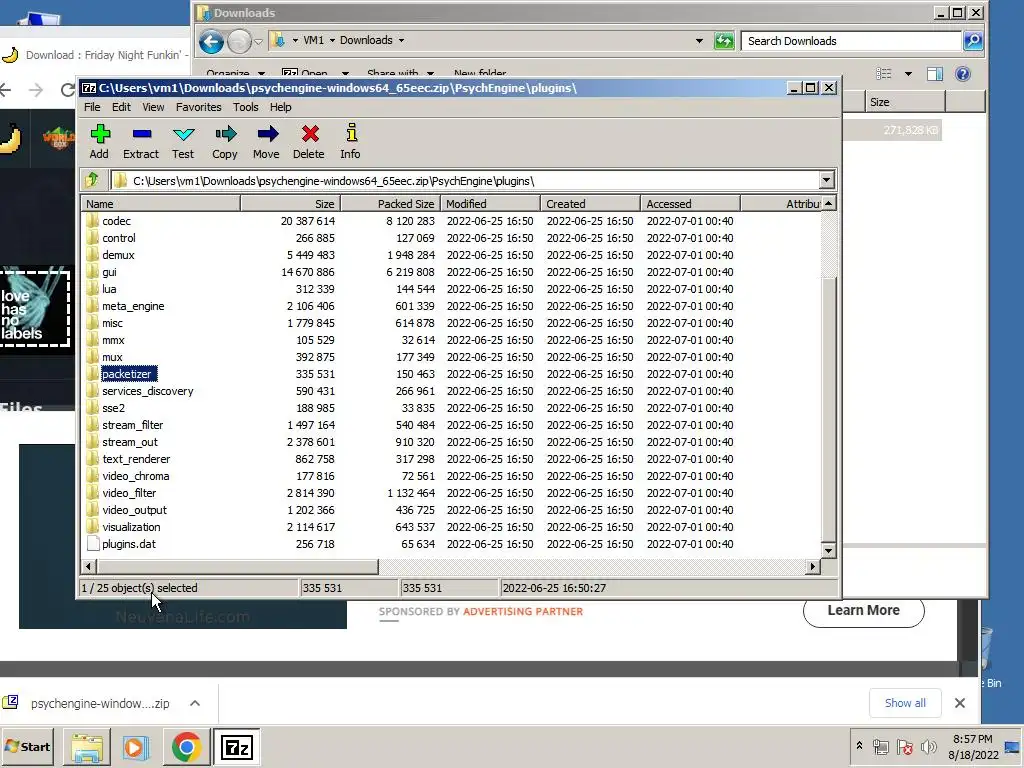This screenshot has width=1024, height=768.
Task: Sort by Size column in Downloads window
Action: pos(906,102)
